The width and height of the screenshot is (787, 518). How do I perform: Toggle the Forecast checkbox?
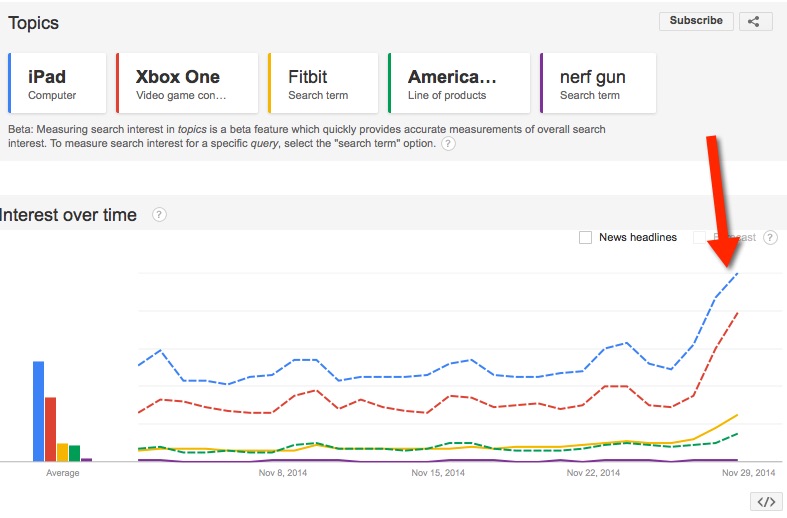[700, 238]
